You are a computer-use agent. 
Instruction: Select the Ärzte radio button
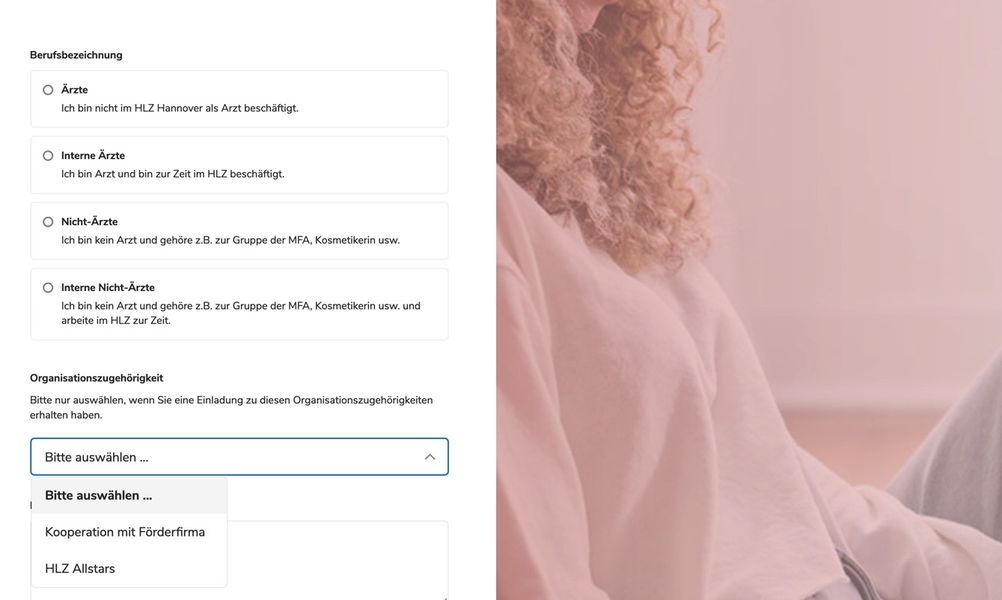48,90
